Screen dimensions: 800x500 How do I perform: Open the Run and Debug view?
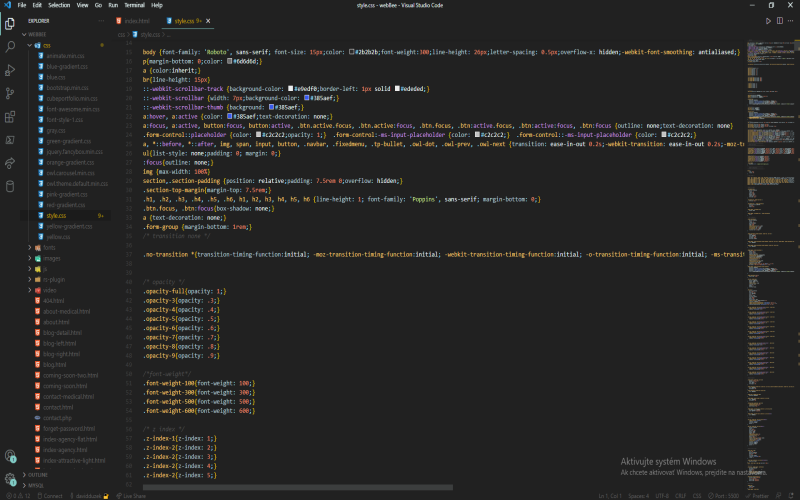(x=10, y=70)
